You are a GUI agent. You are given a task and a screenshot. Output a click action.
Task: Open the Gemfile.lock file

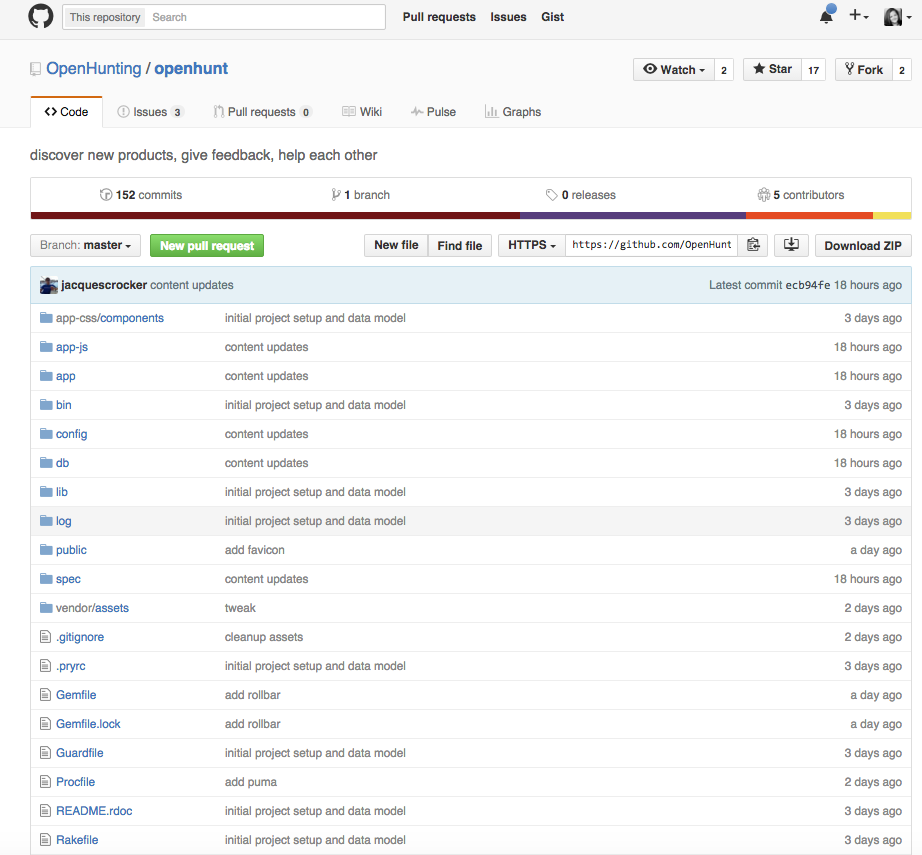(x=88, y=724)
